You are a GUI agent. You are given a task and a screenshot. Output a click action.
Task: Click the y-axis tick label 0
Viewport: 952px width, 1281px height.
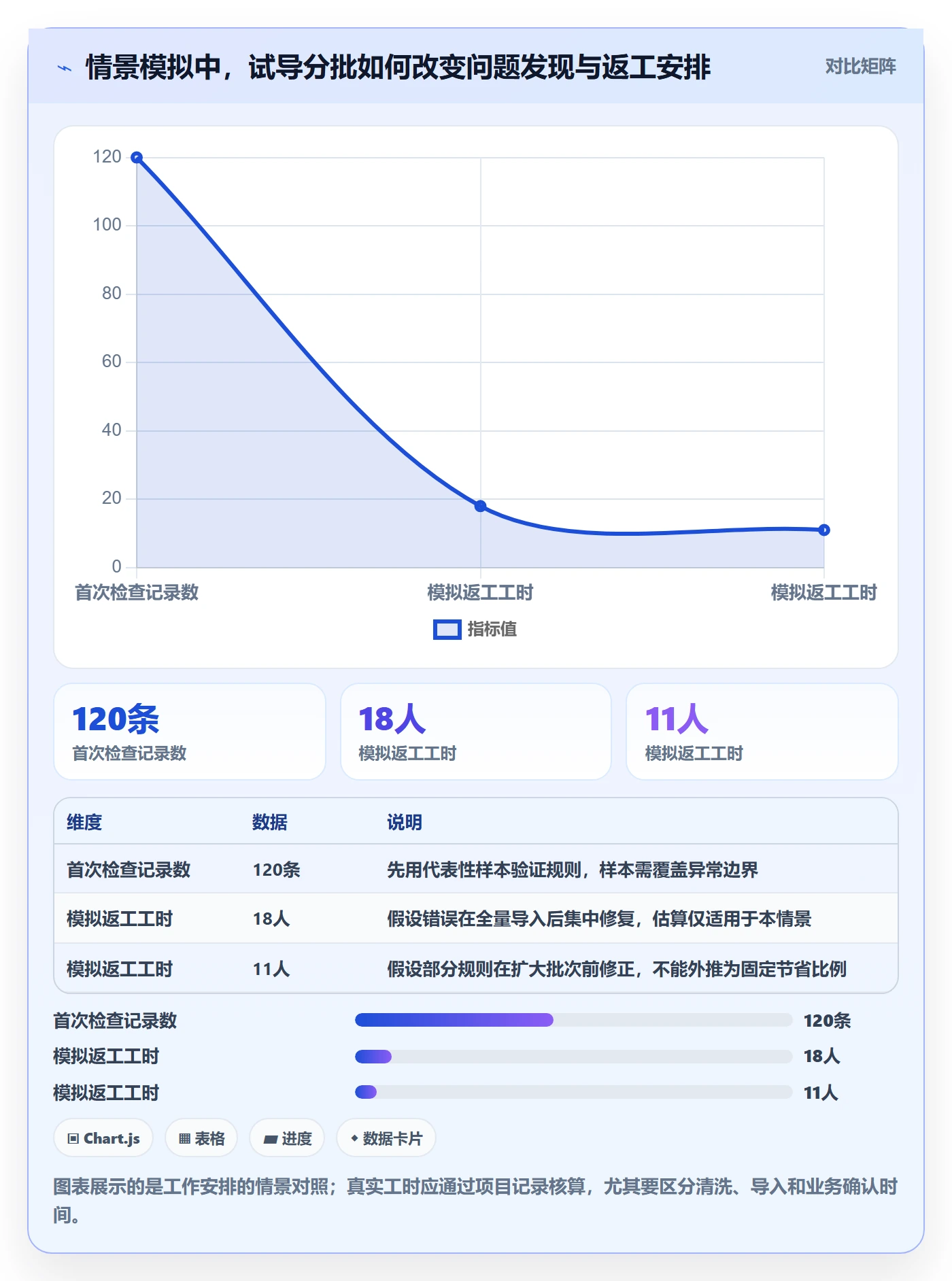tap(116, 567)
